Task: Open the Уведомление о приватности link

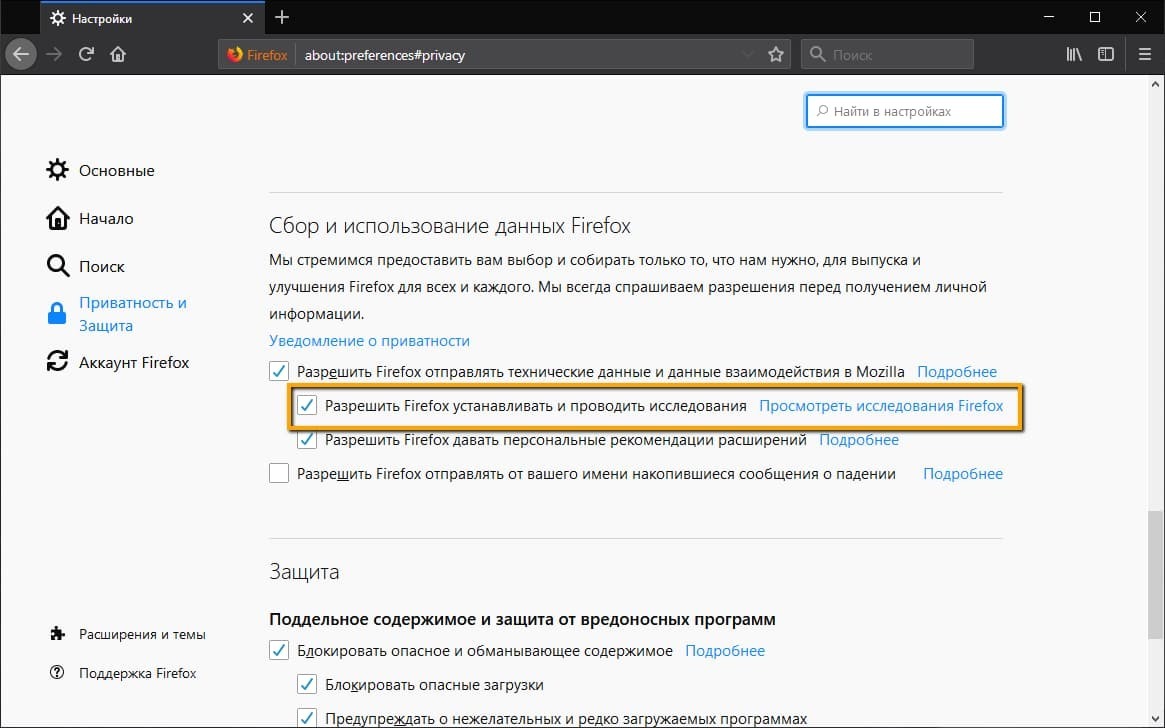Action: (369, 341)
